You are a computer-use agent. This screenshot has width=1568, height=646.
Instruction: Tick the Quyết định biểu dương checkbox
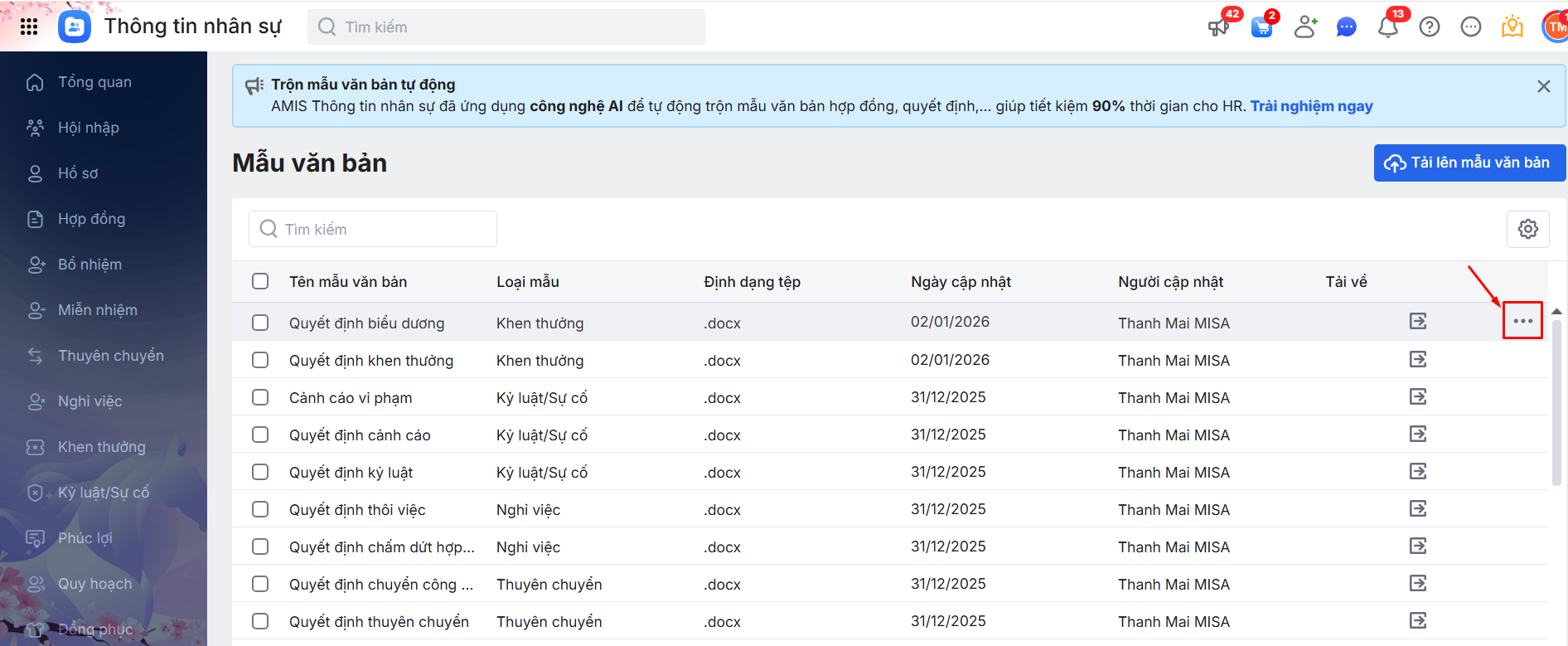pyautogui.click(x=260, y=323)
